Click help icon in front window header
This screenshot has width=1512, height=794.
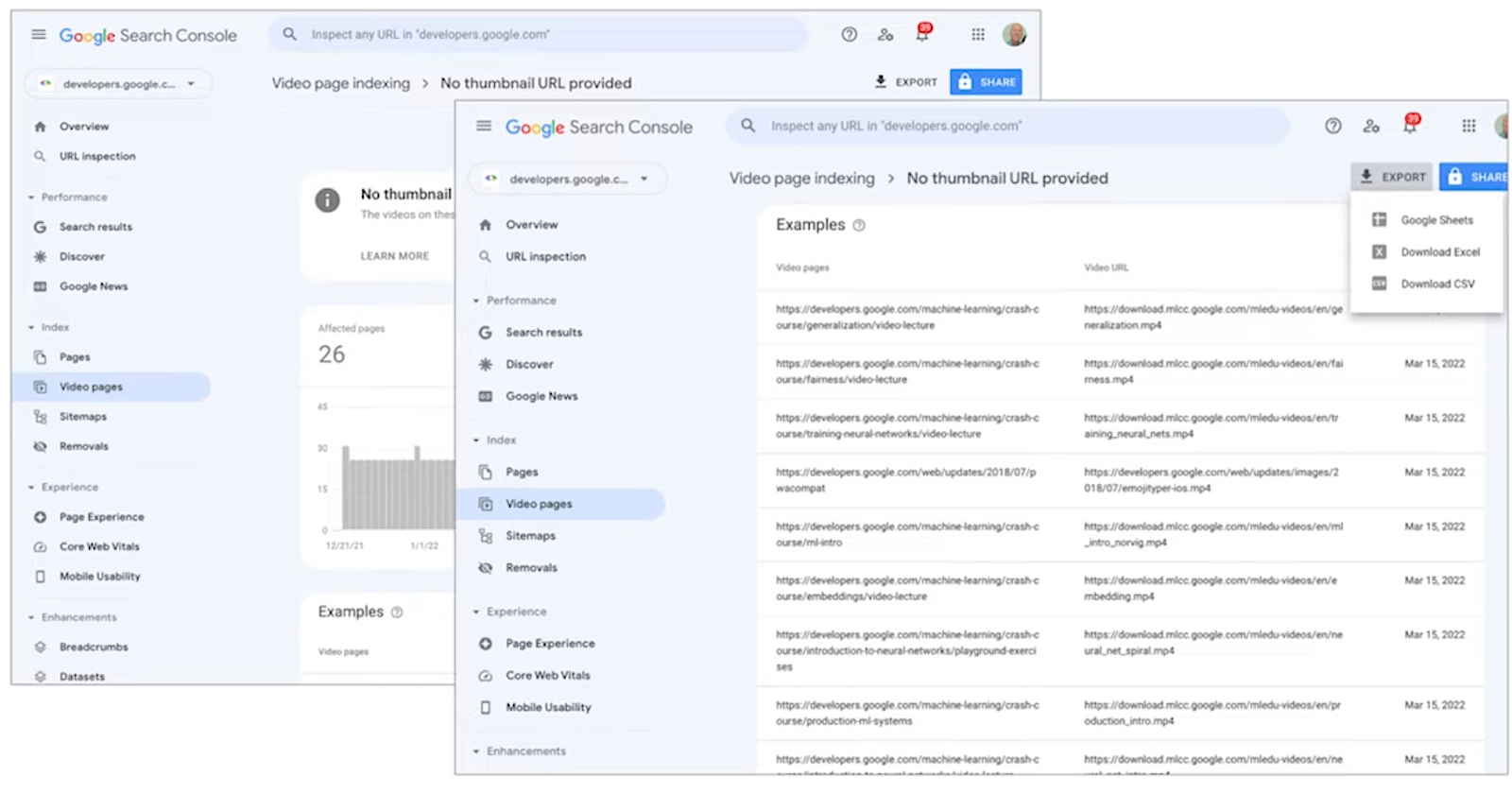pyautogui.click(x=1332, y=126)
